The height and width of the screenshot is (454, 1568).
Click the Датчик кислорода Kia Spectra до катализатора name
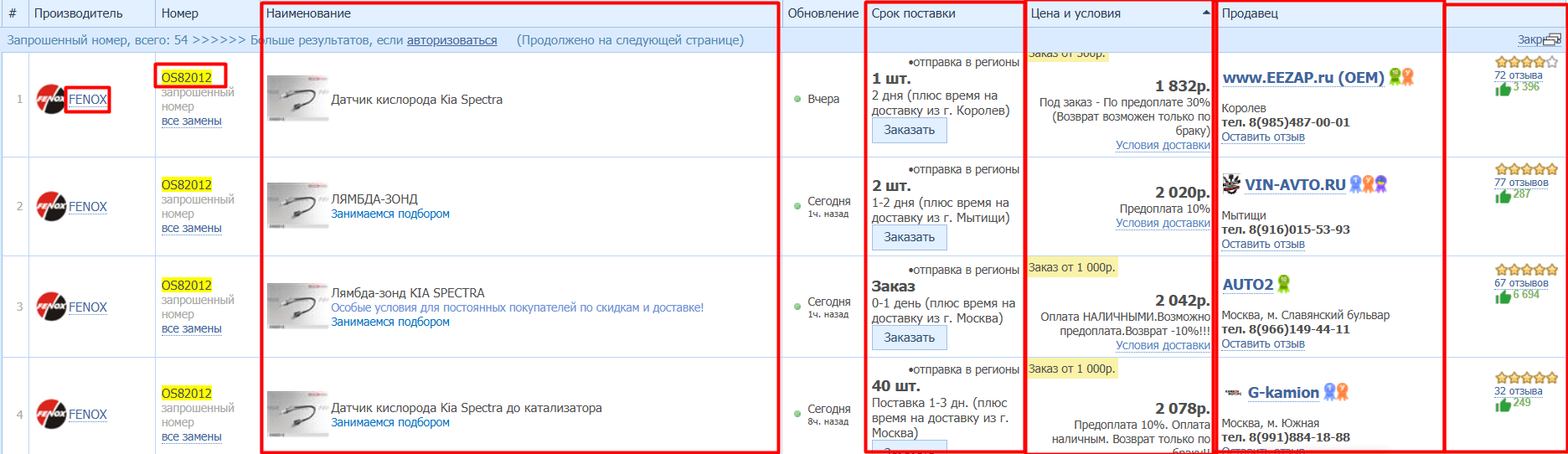point(467,408)
